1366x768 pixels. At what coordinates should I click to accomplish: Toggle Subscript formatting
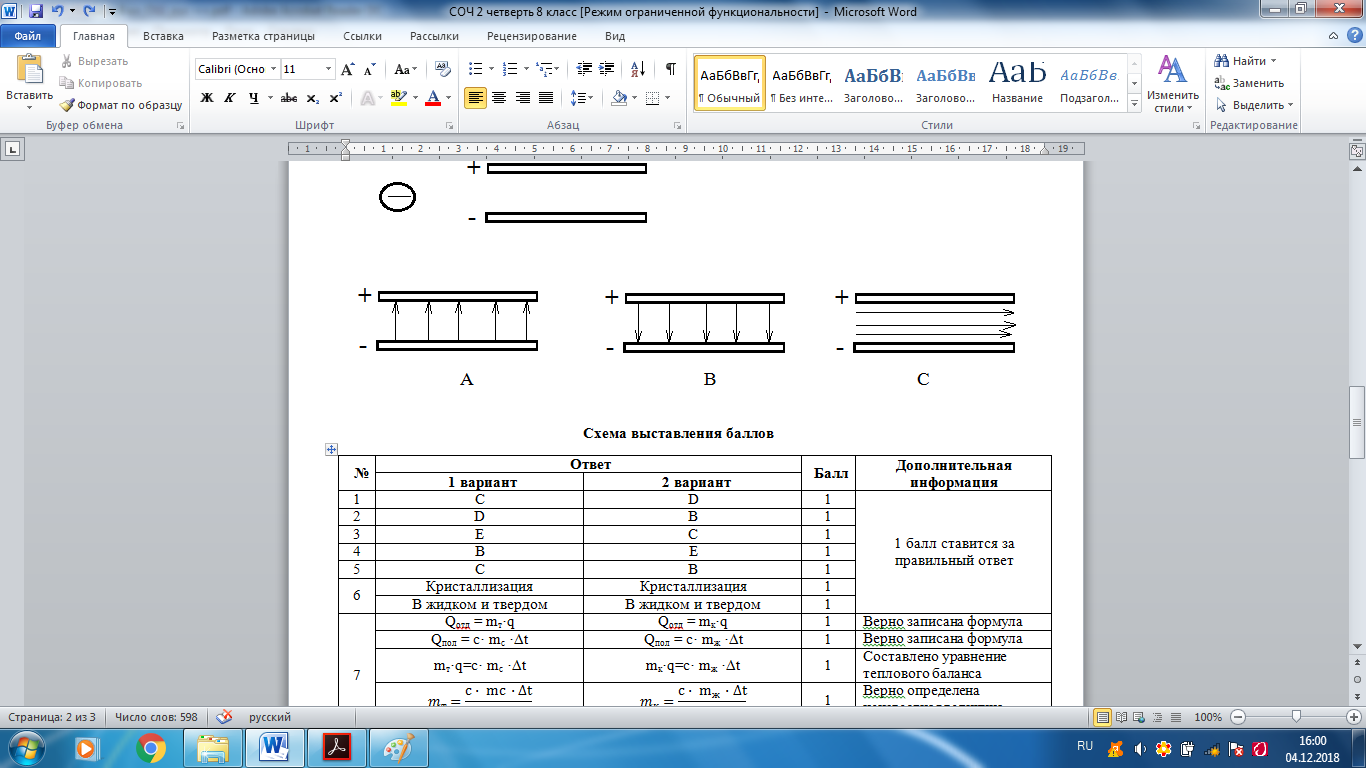pyautogui.click(x=312, y=98)
